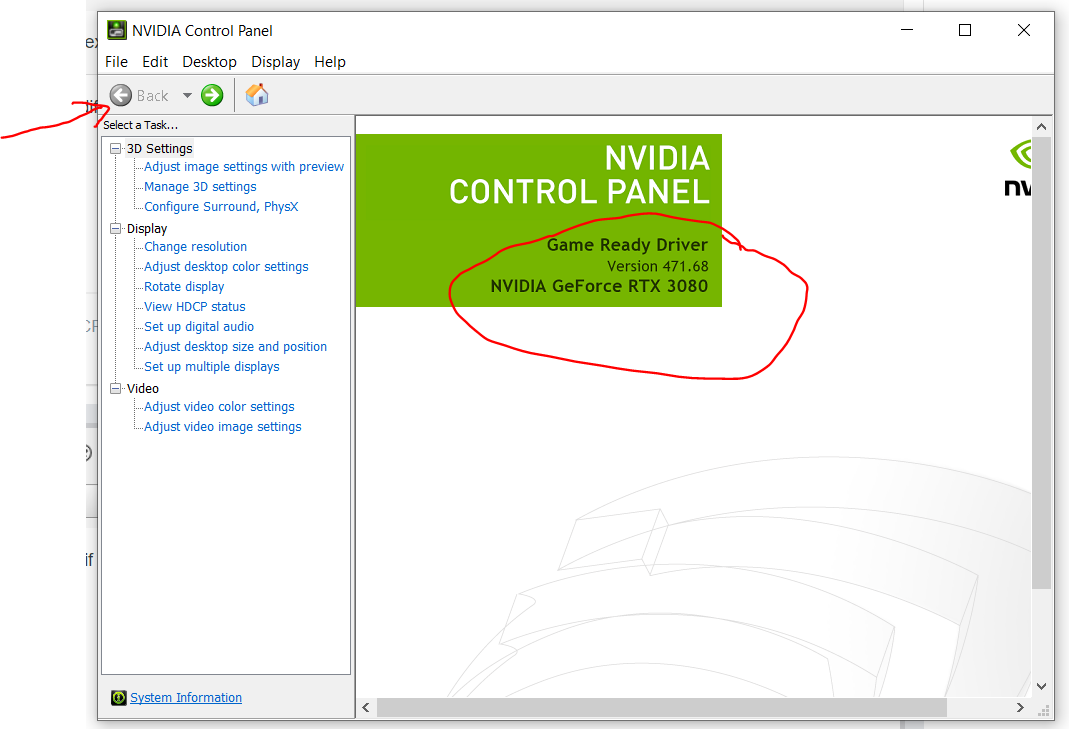Close the NVIDIA Control Panel window

[x=1023, y=30]
